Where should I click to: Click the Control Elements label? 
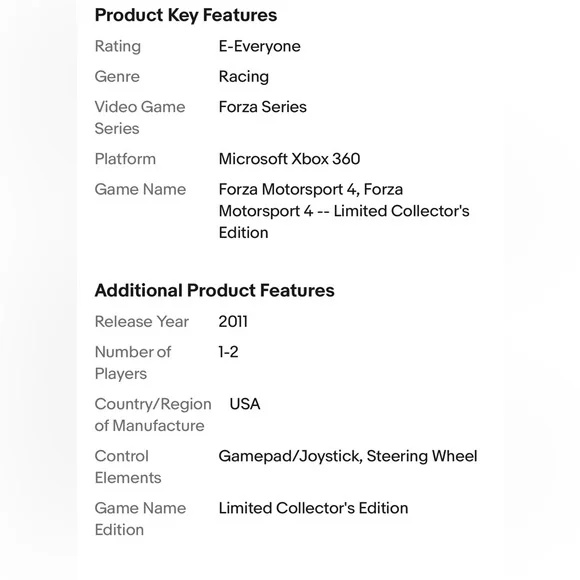(128, 467)
